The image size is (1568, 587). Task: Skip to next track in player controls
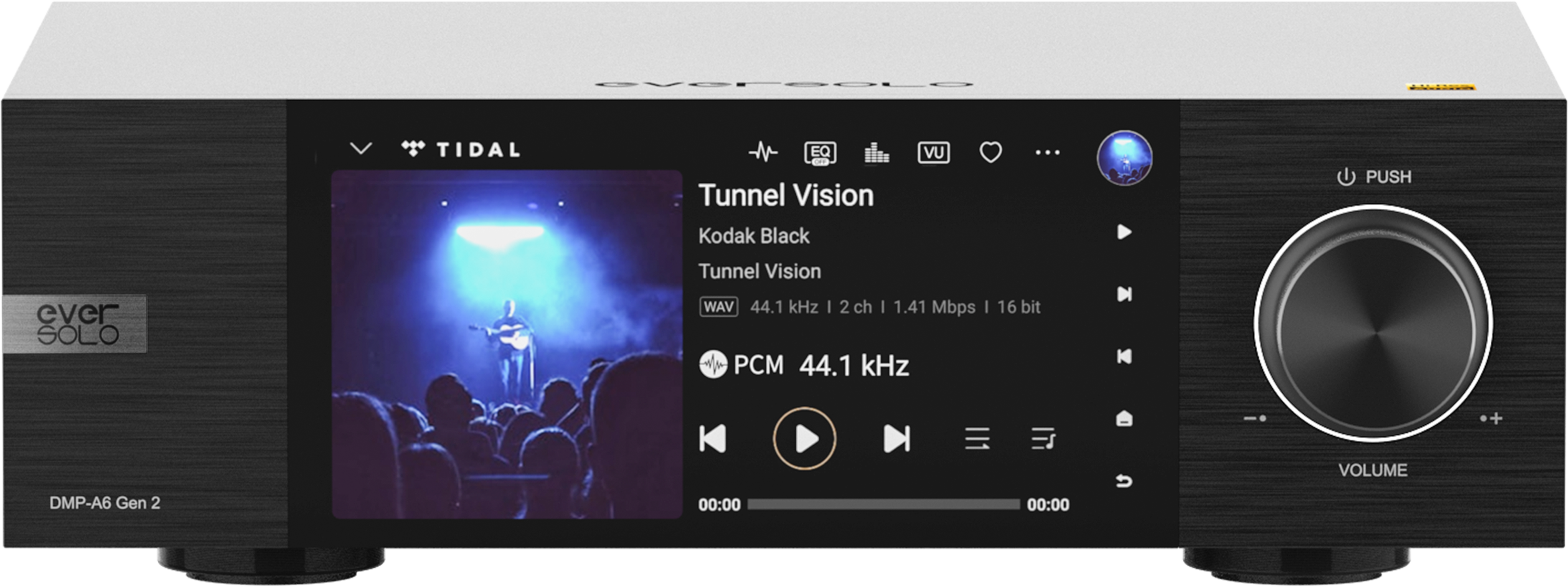(x=897, y=438)
